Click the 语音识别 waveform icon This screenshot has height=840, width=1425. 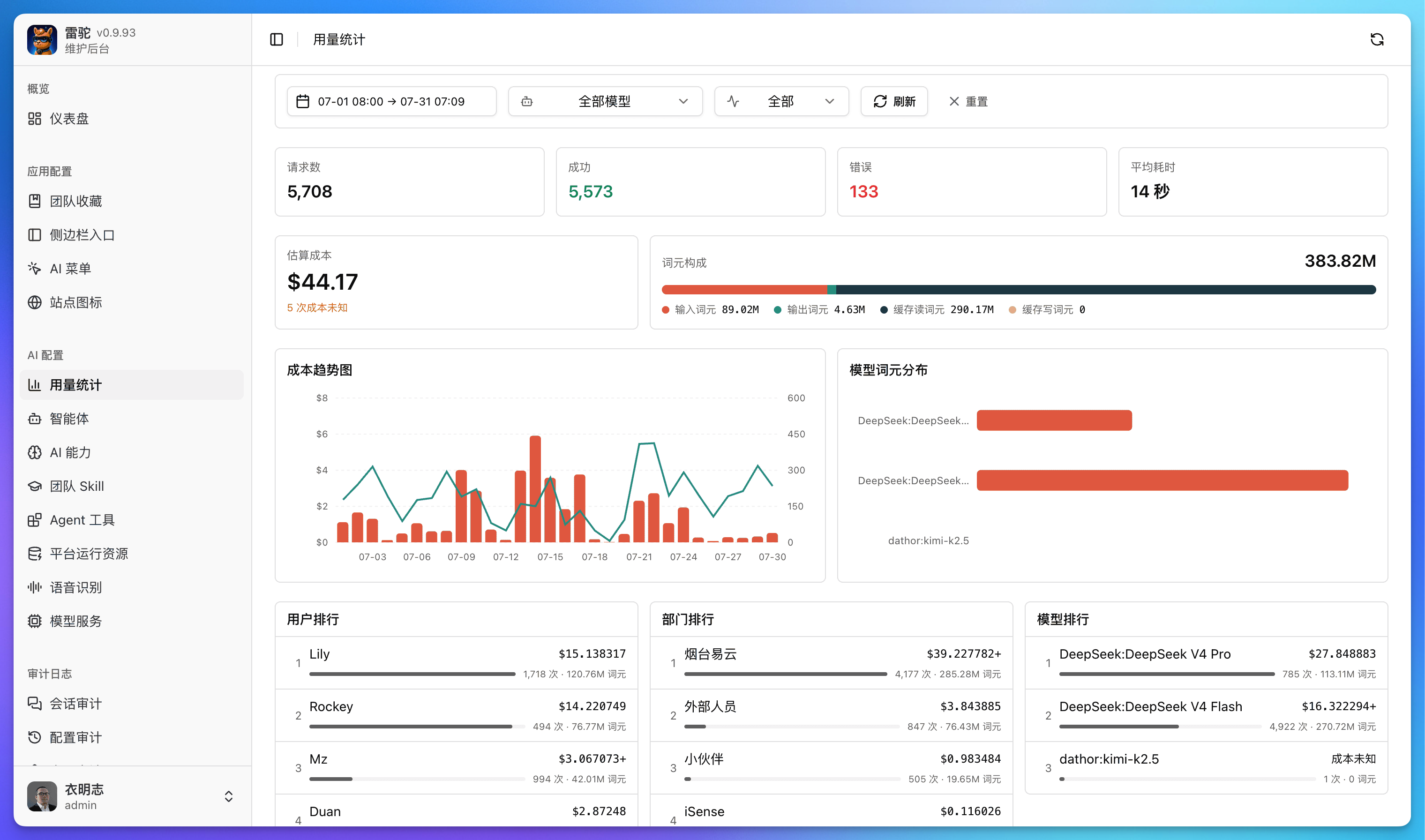click(x=35, y=587)
